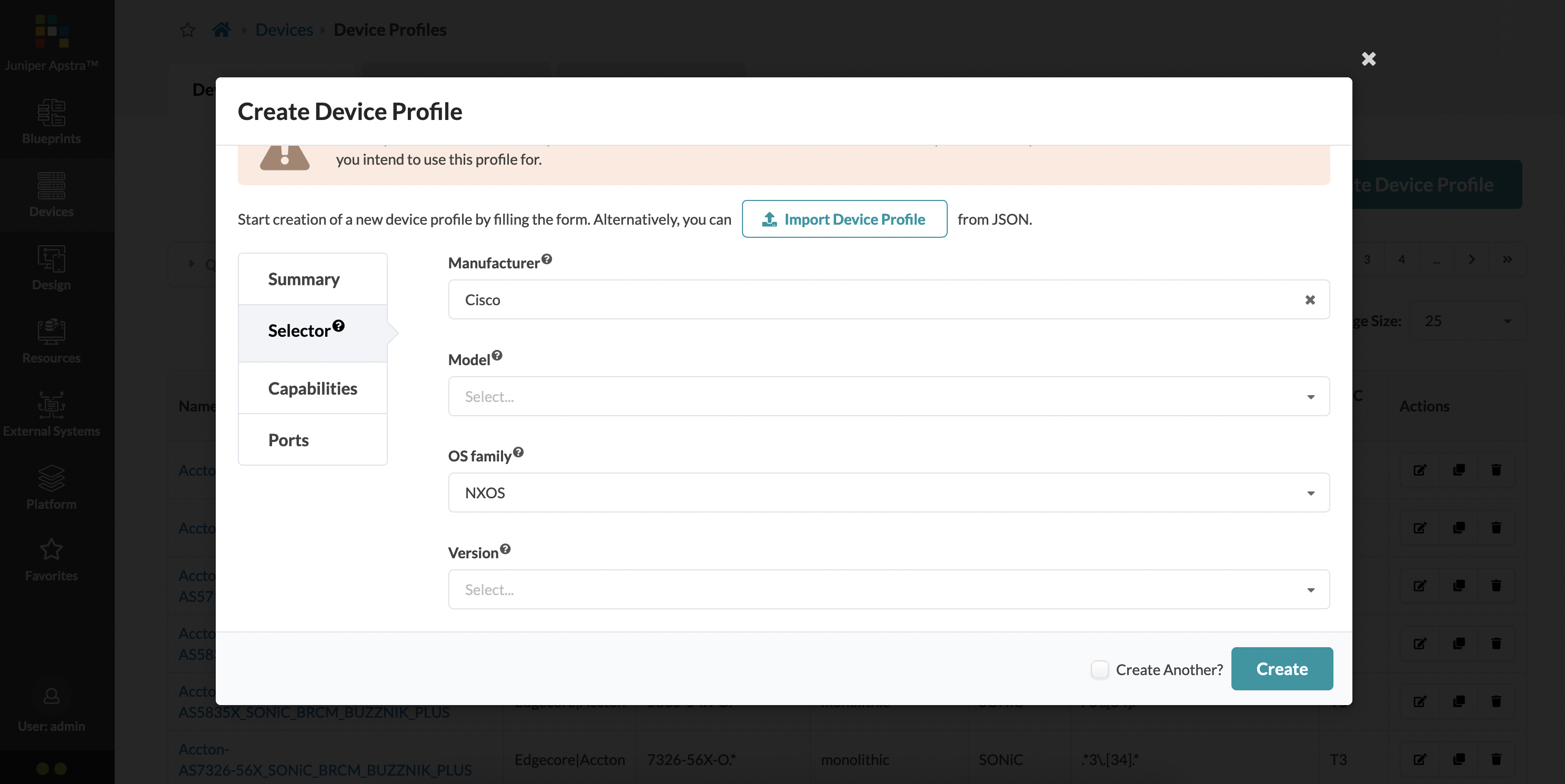Image resolution: width=1565 pixels, height=784 pixels.
Task: Delete the Accton-AS5835X profile row
Action: coord(1496,701)
